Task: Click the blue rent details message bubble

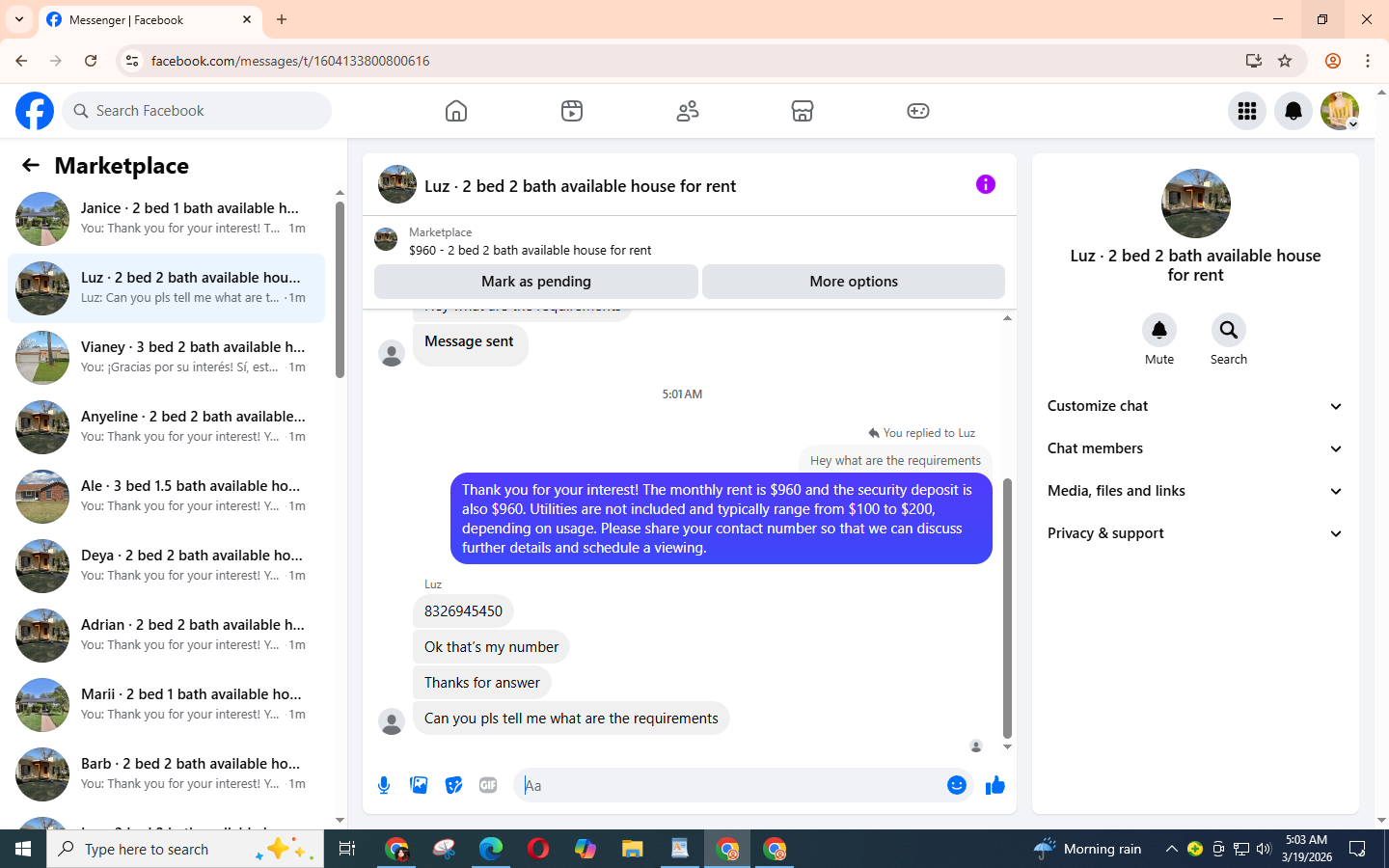Action: pyautogui.click(x=722, y=519)
